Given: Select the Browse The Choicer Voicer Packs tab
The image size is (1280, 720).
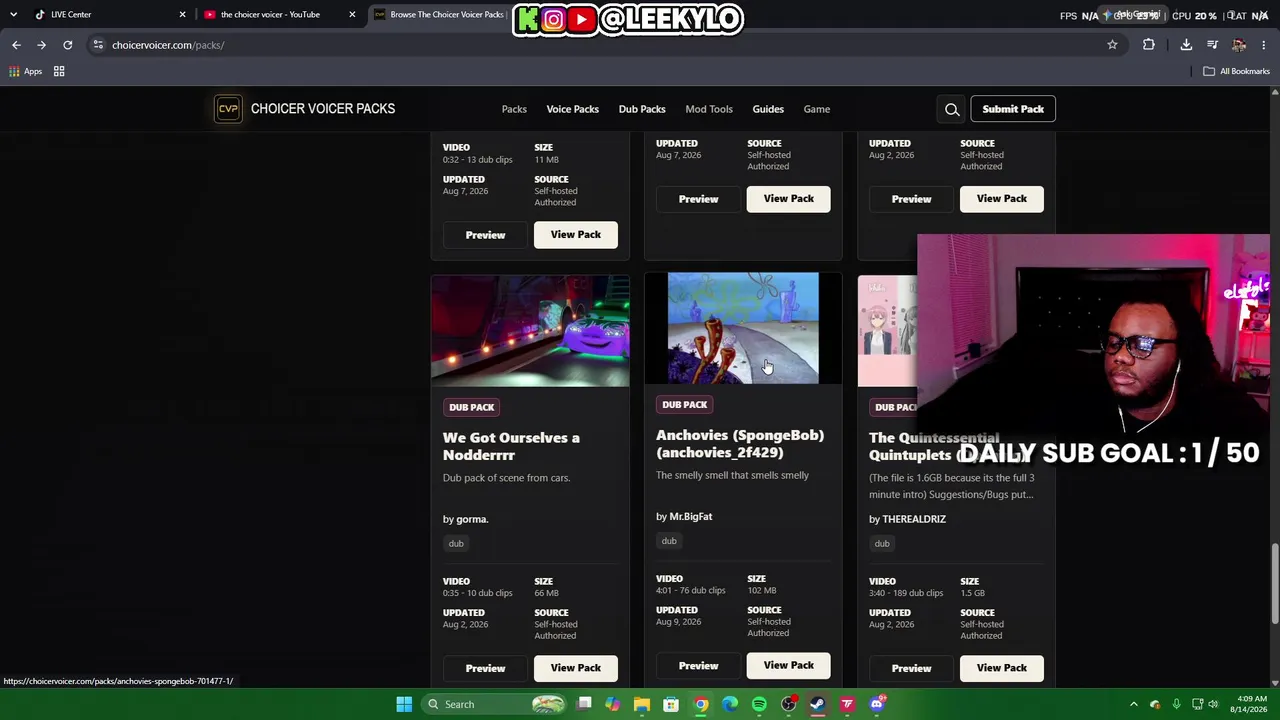Looking at the screenshot, I should pyautogui.click(x=440, y=14).
